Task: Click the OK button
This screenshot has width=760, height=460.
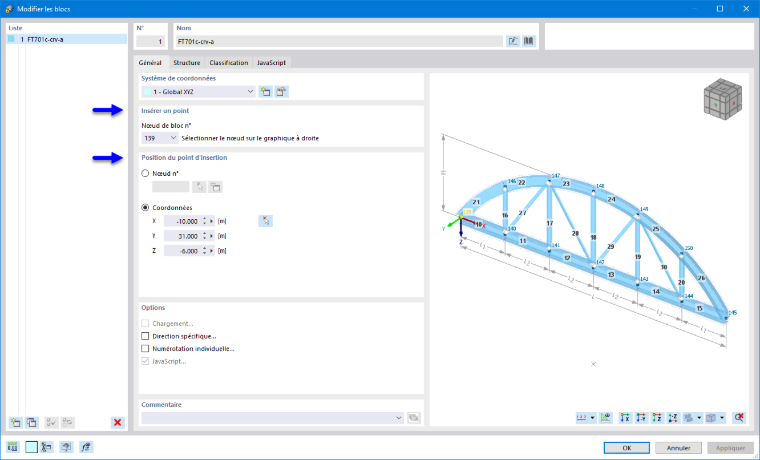Action: click(627, 448)
